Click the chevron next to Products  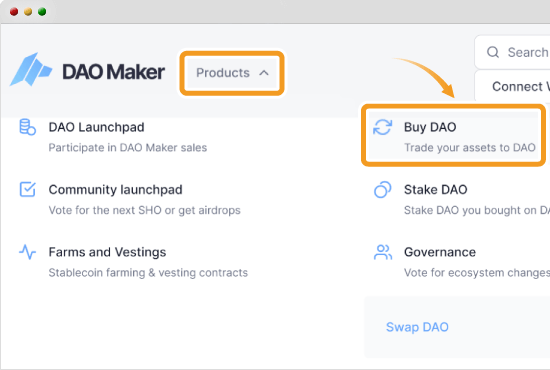(264, 73)
